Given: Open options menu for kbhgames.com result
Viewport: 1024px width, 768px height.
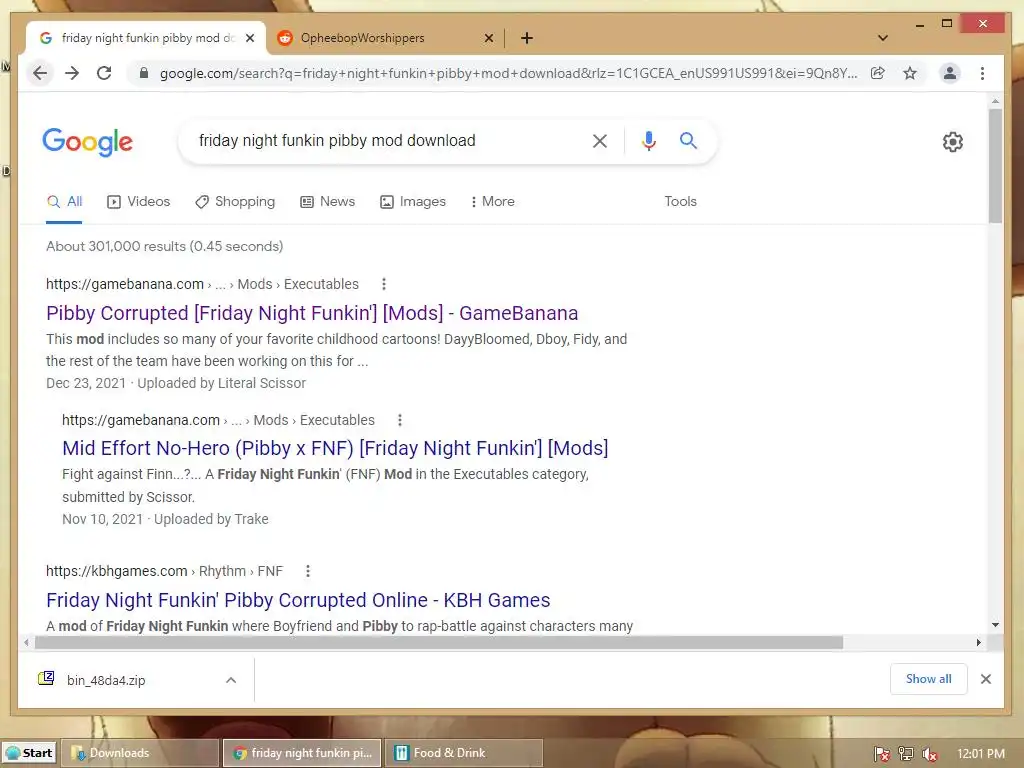Looking at the screenshot, I should [308, 571].
